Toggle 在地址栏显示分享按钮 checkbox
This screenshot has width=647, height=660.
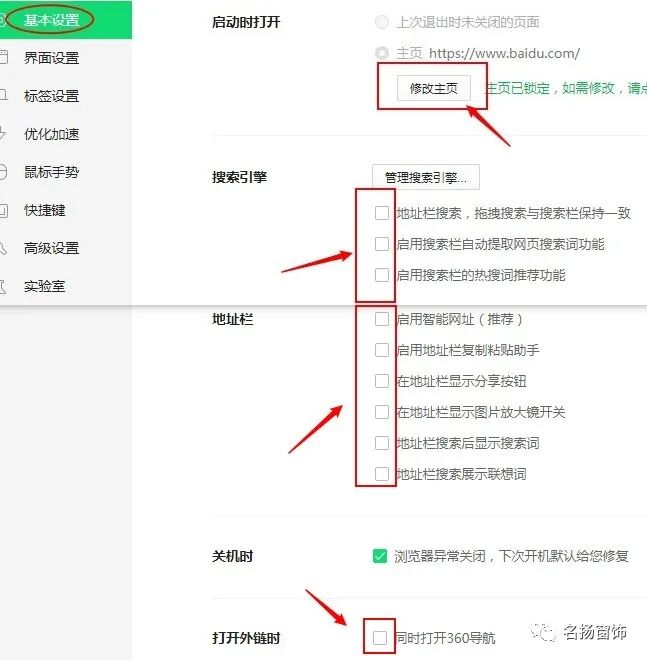click(x=382, y=381)
